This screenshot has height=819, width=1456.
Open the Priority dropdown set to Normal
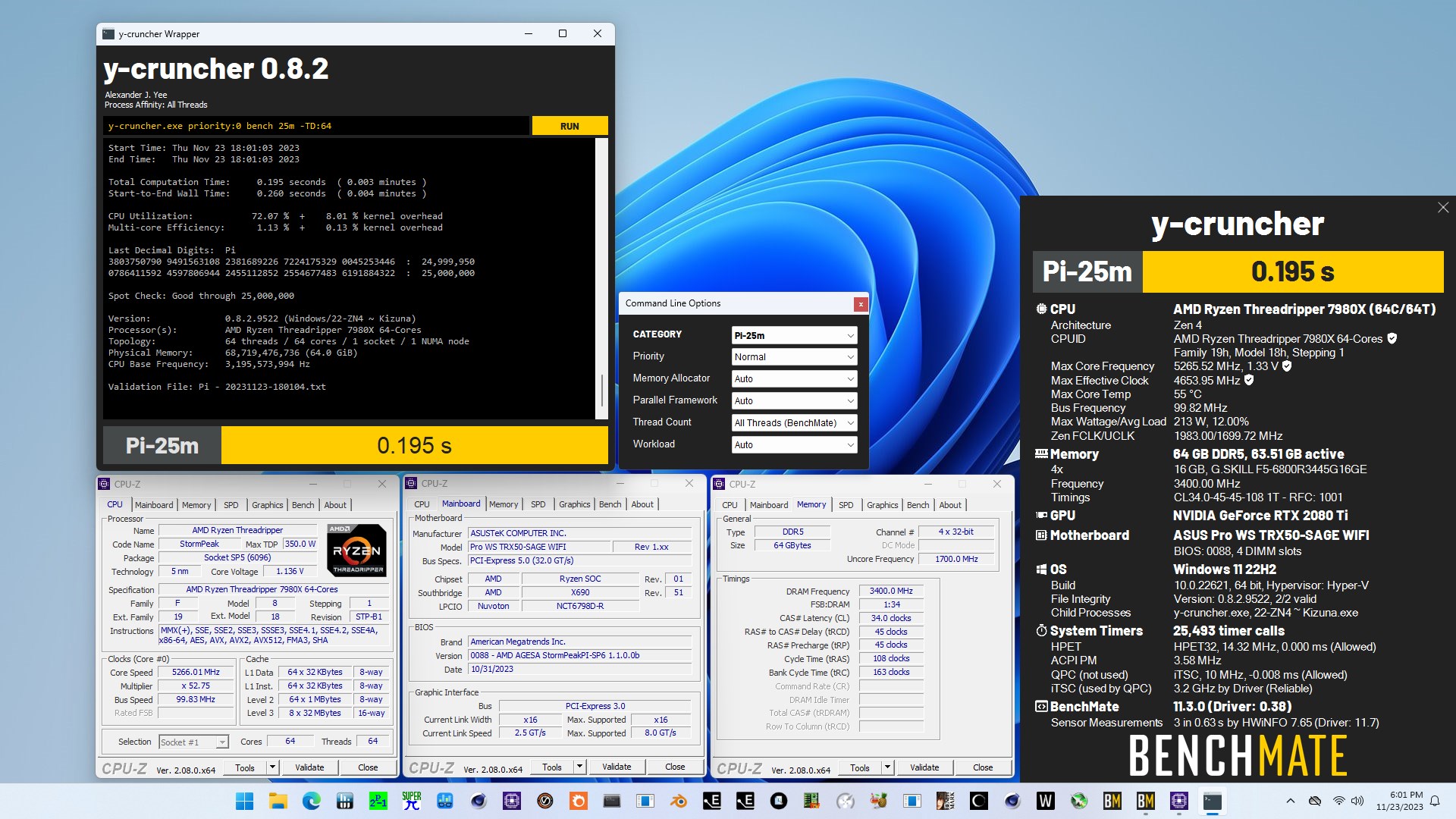click(794, 357)
